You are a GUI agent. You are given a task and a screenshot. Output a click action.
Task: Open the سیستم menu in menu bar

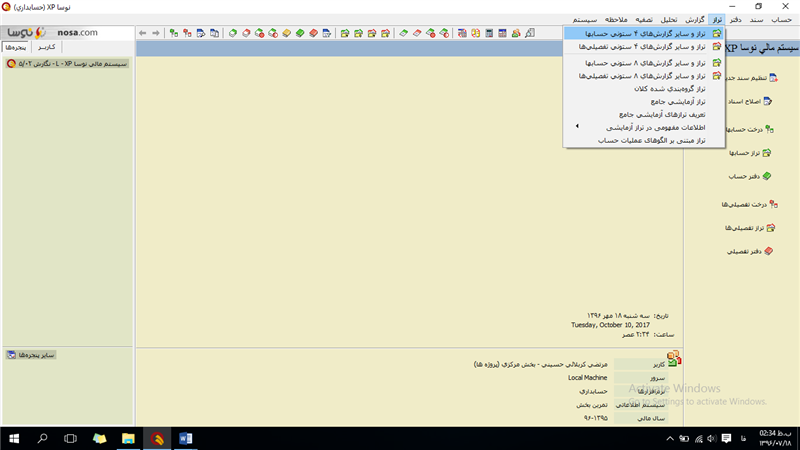point(585,19)
